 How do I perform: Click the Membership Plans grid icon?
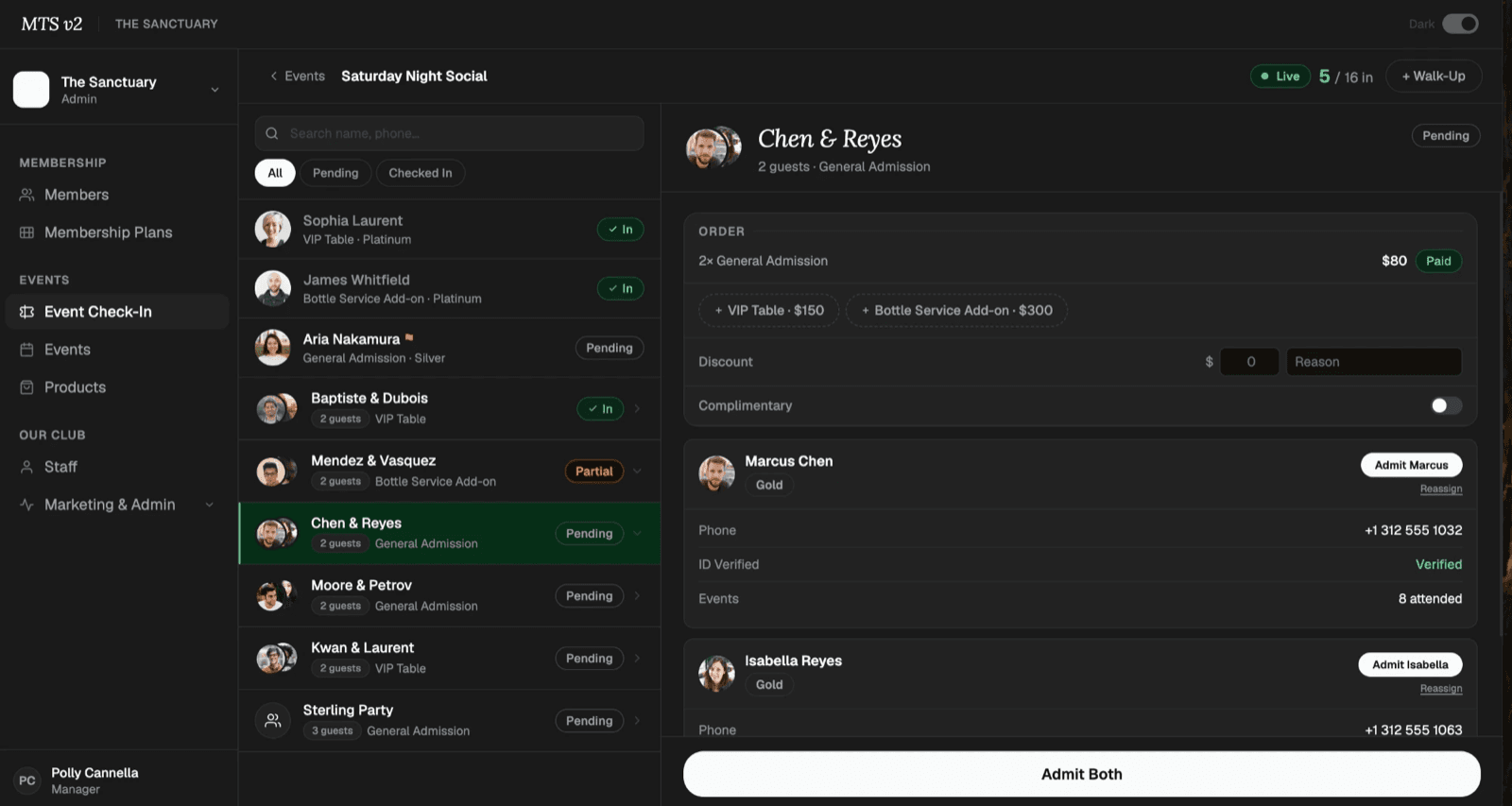pyautogui.click(x=26, y=232)
